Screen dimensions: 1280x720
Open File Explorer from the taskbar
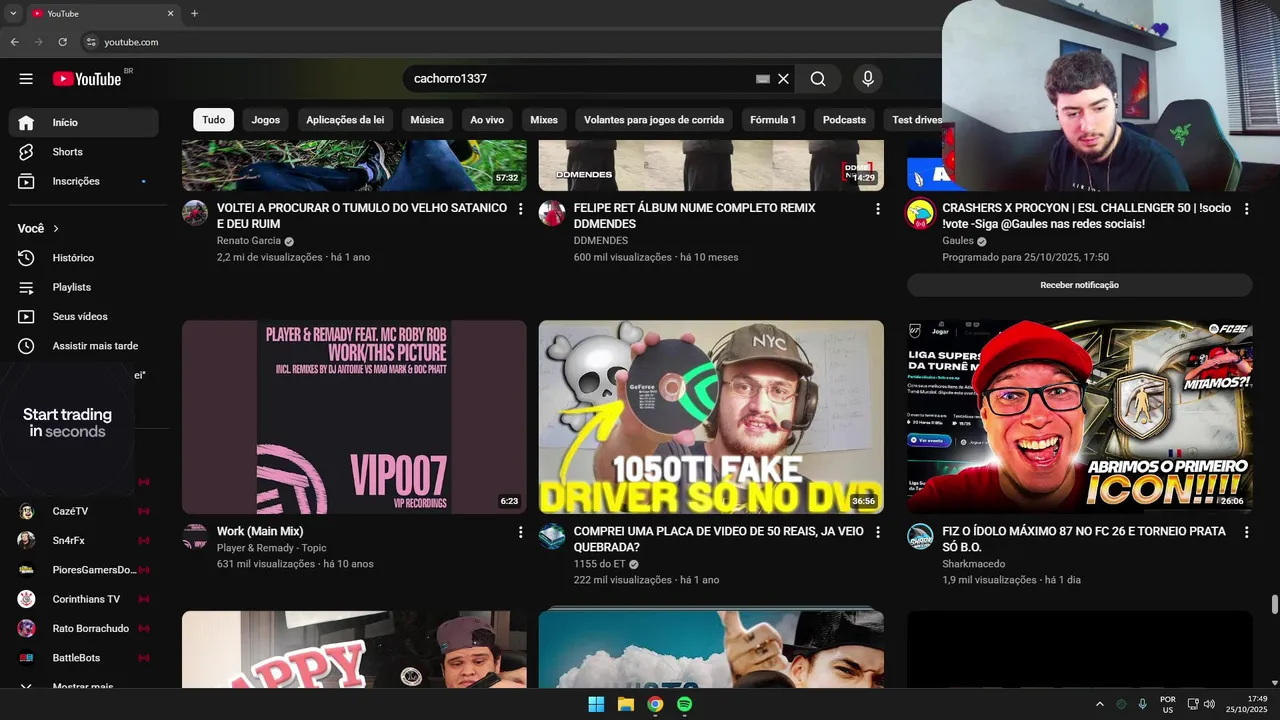pos(626,704)
